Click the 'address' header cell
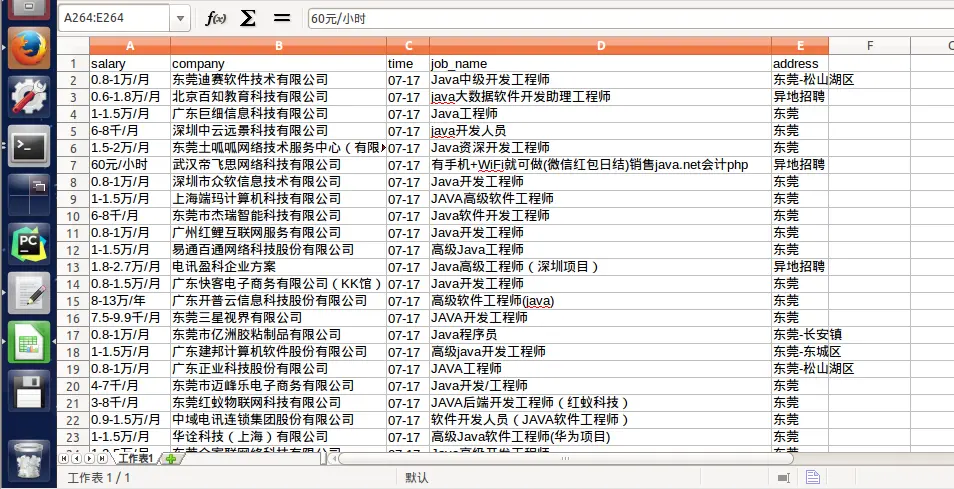The image size is (954, 489). (x=800, y=63)
